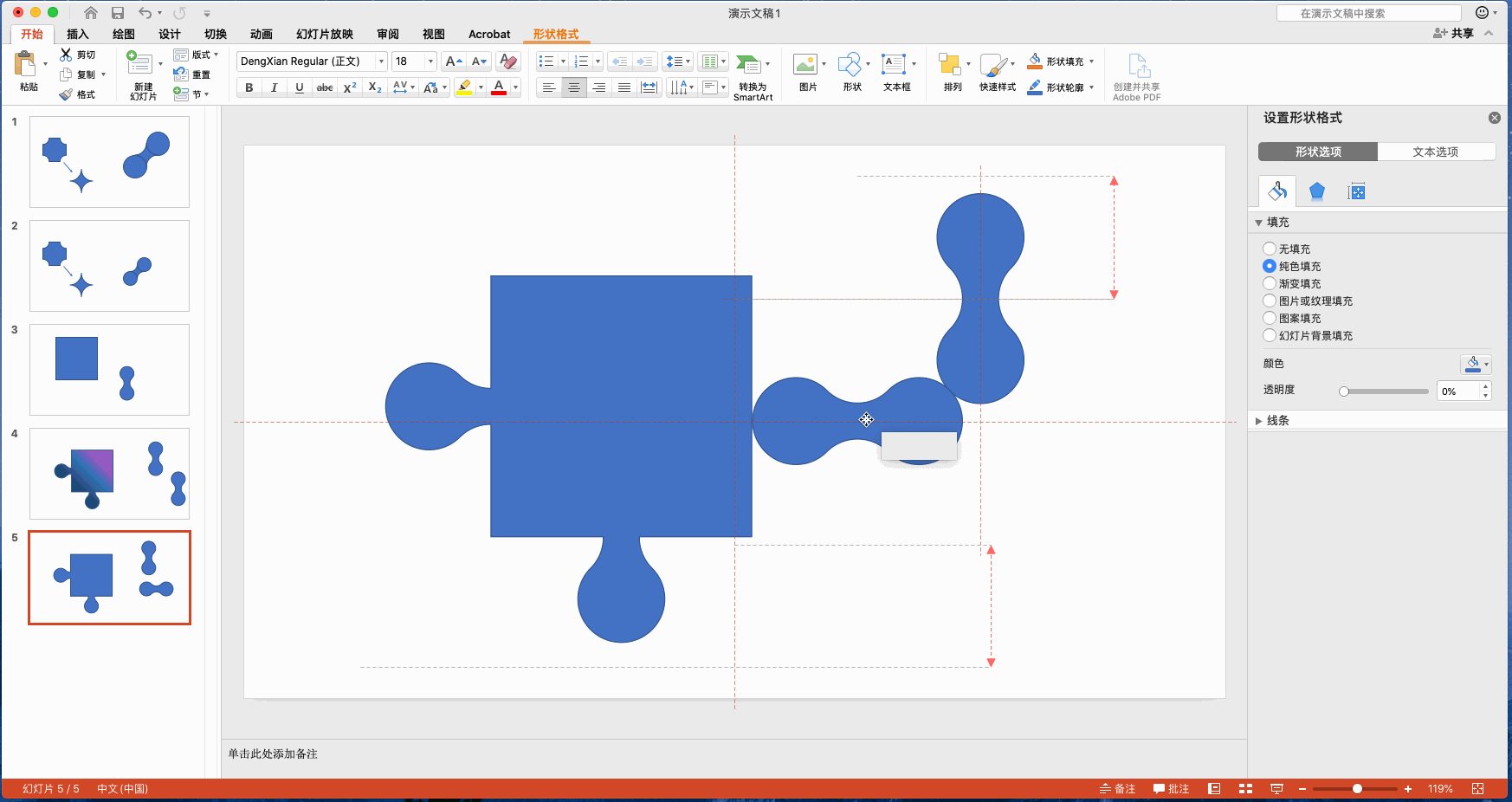The width and height of the screenshot is (1512, 802).
Task: Click the New Slide icon
Action: click(139, 63)
